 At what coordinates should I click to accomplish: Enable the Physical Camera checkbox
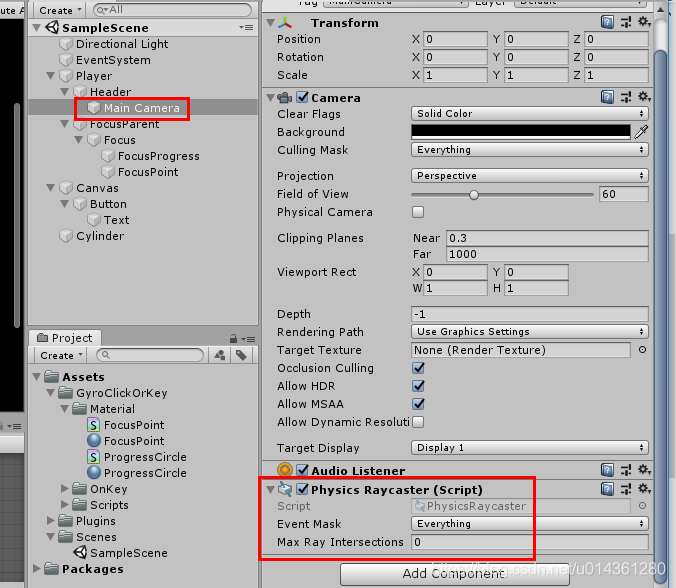418,212
